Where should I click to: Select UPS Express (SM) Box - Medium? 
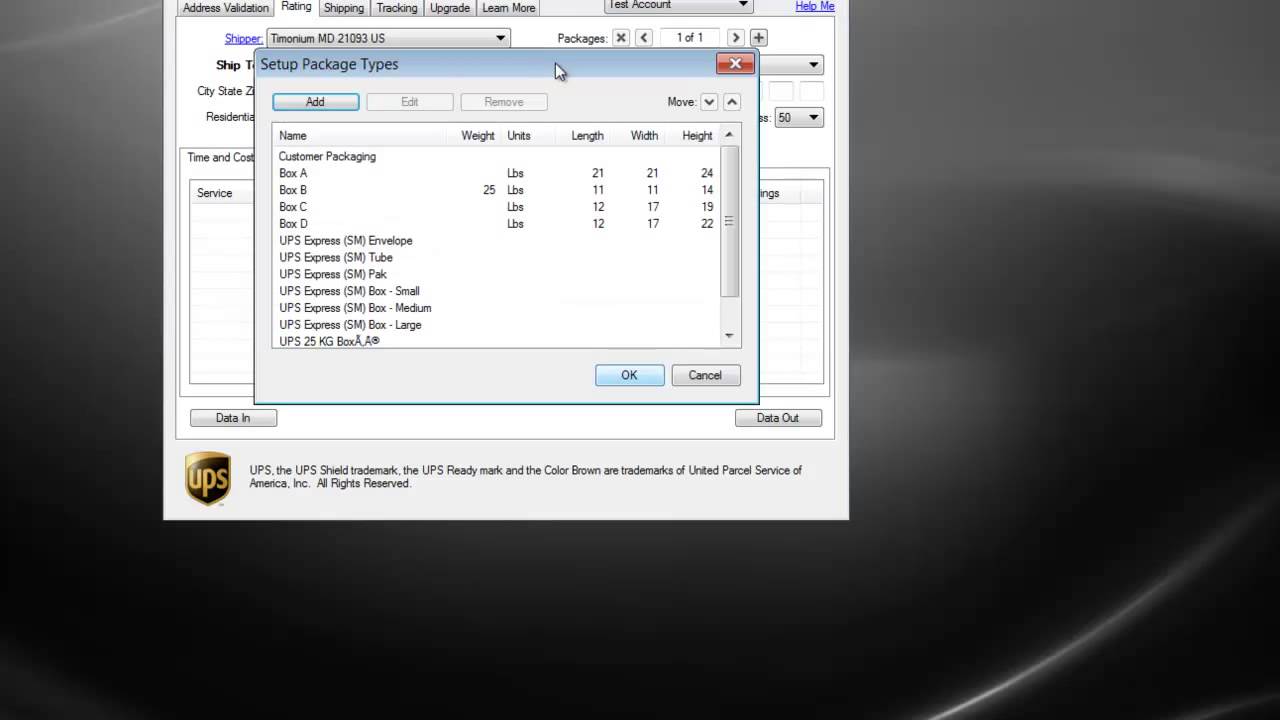pyautogui.click(x=496, y=308)
